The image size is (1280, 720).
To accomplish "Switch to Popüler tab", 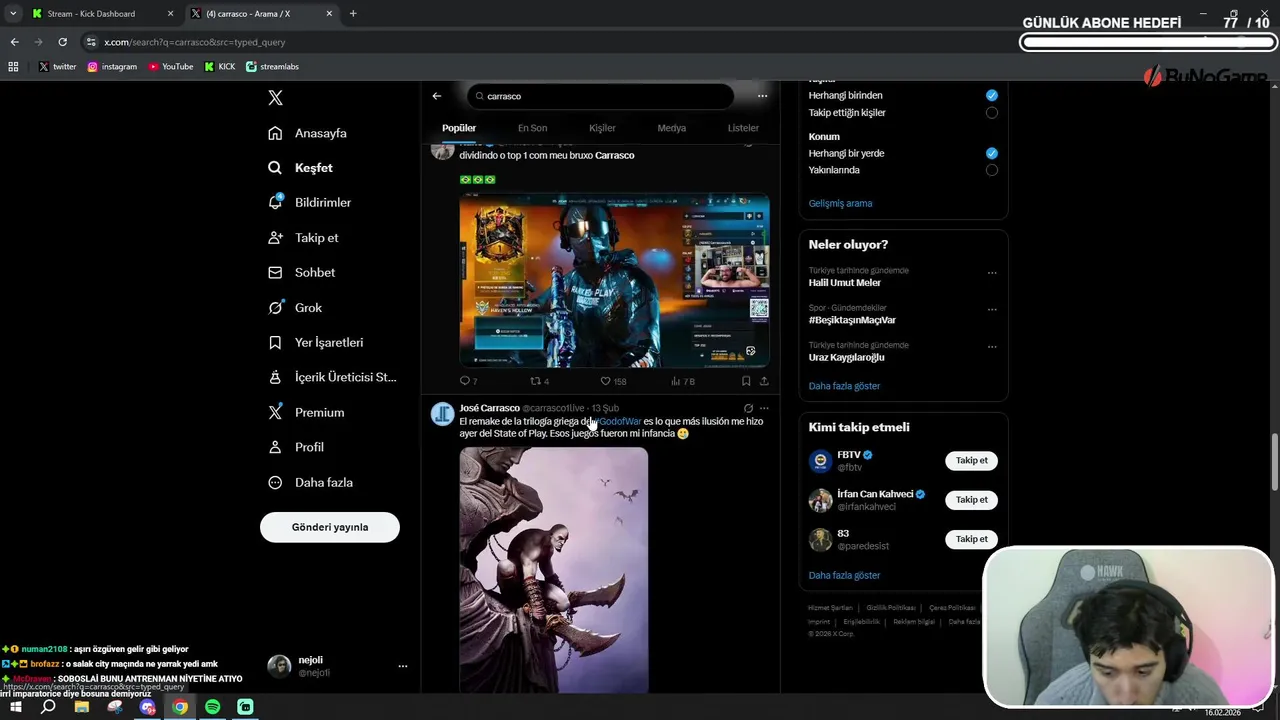I will 459,128.
